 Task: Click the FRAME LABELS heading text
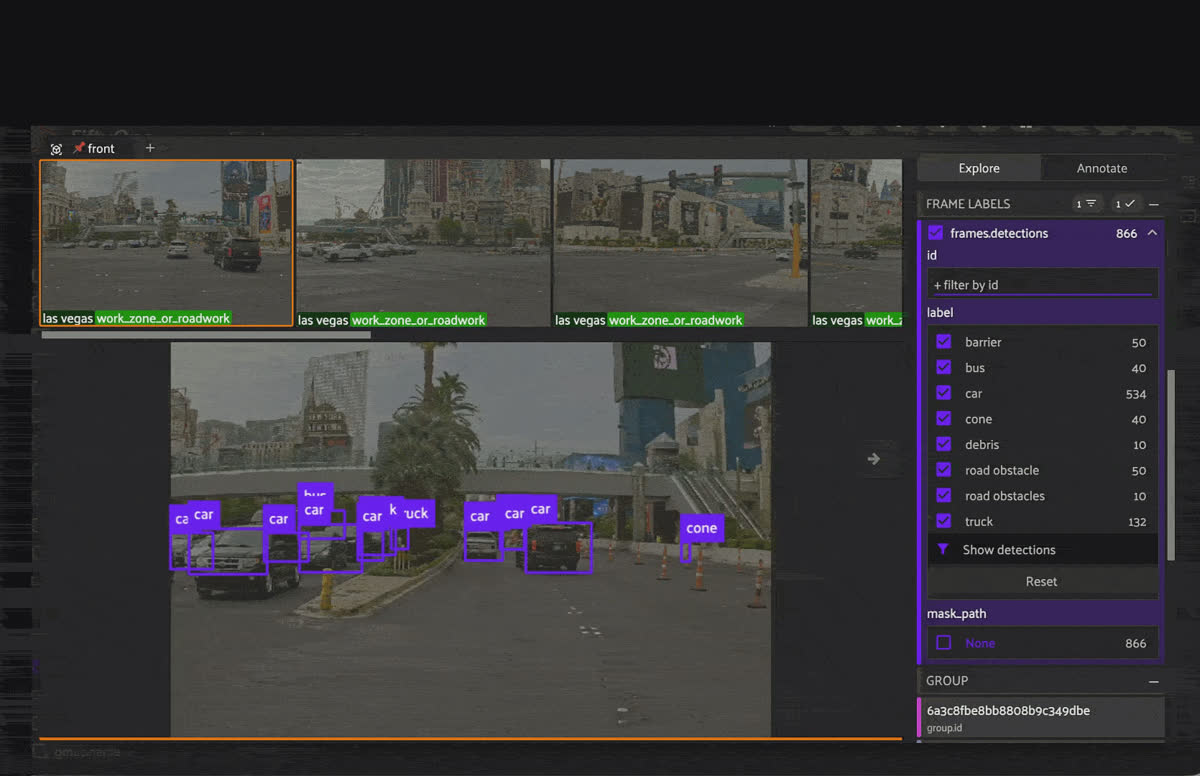(968, 204)
